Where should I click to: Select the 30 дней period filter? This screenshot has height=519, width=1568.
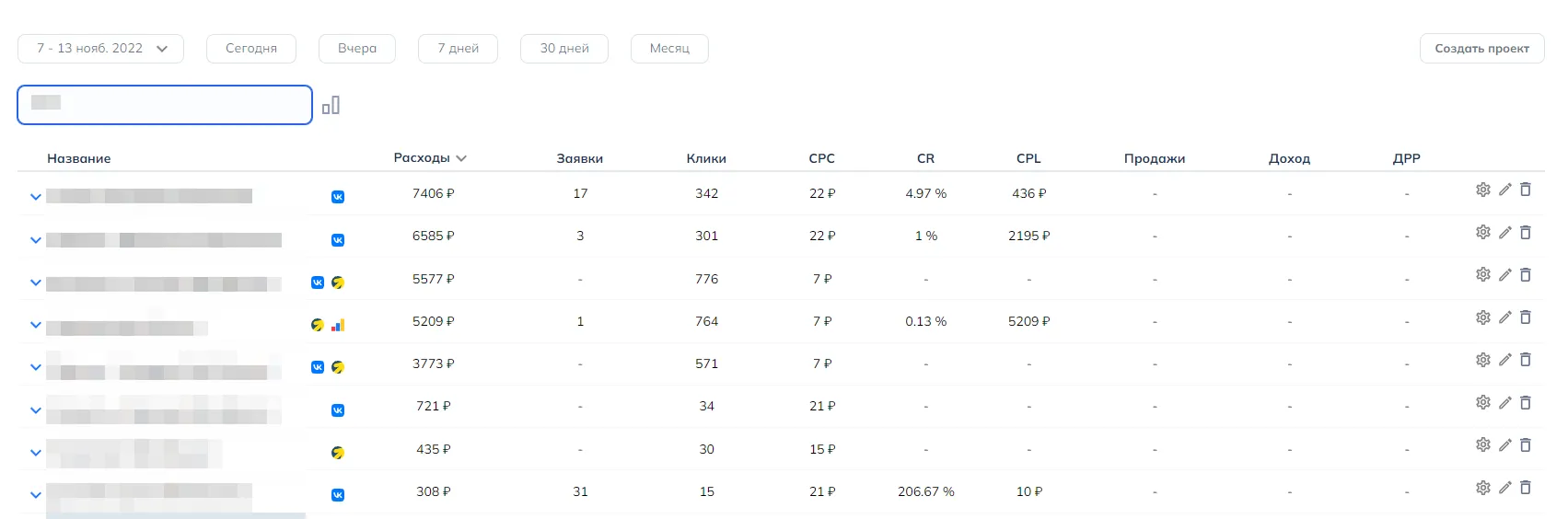pos(564,49)
